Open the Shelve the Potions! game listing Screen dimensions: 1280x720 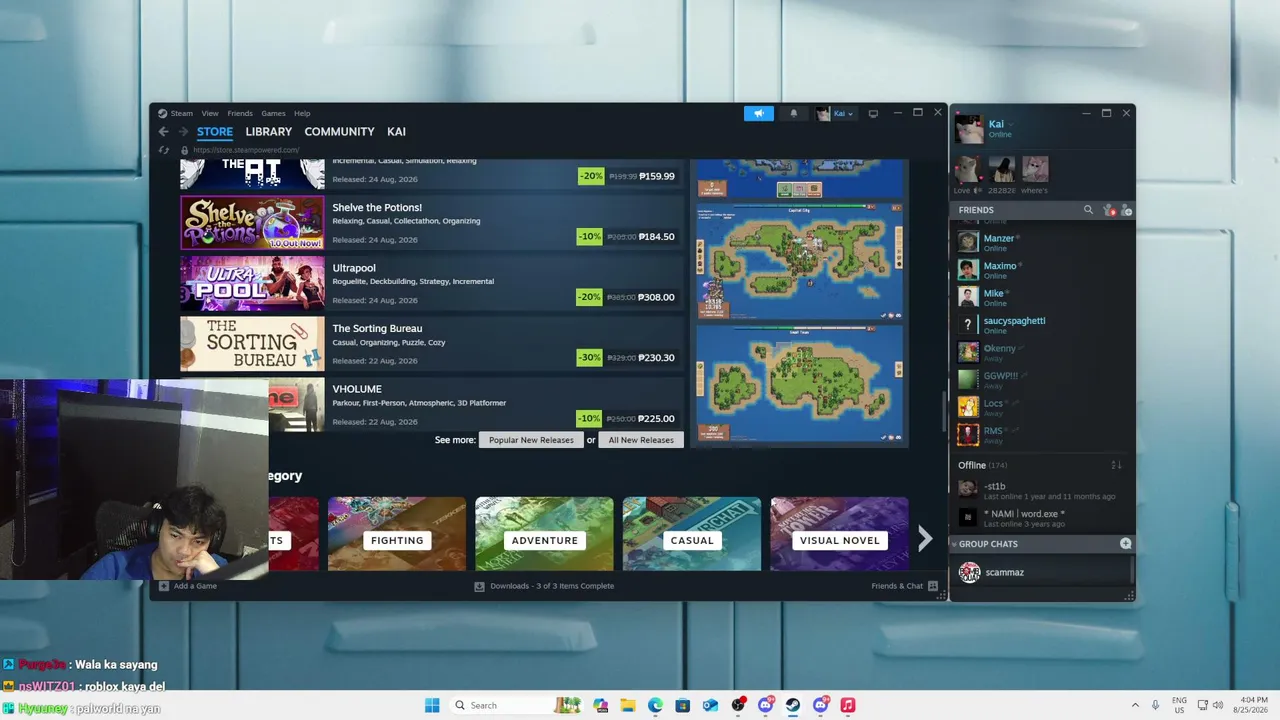[431, 222]
